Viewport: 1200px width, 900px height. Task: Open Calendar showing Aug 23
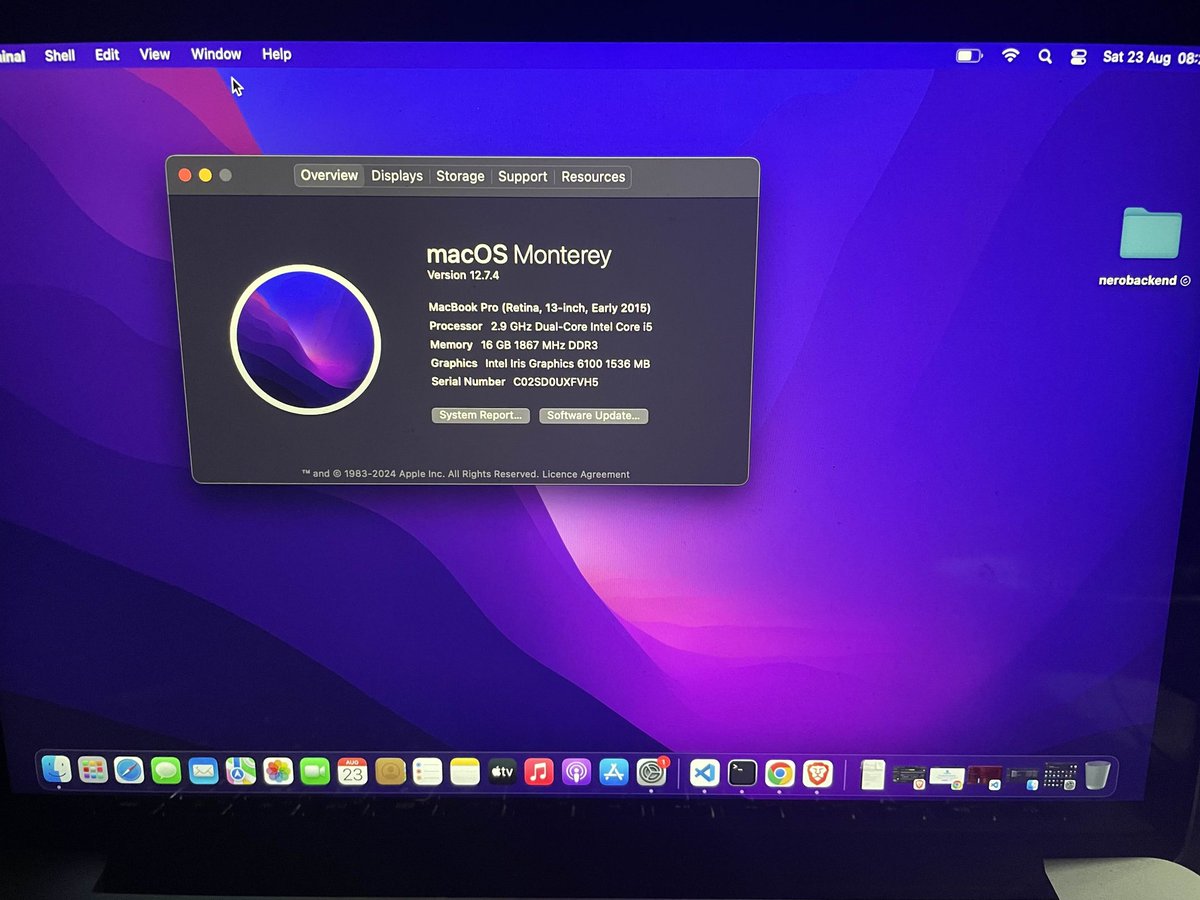[x=352, y=771]
